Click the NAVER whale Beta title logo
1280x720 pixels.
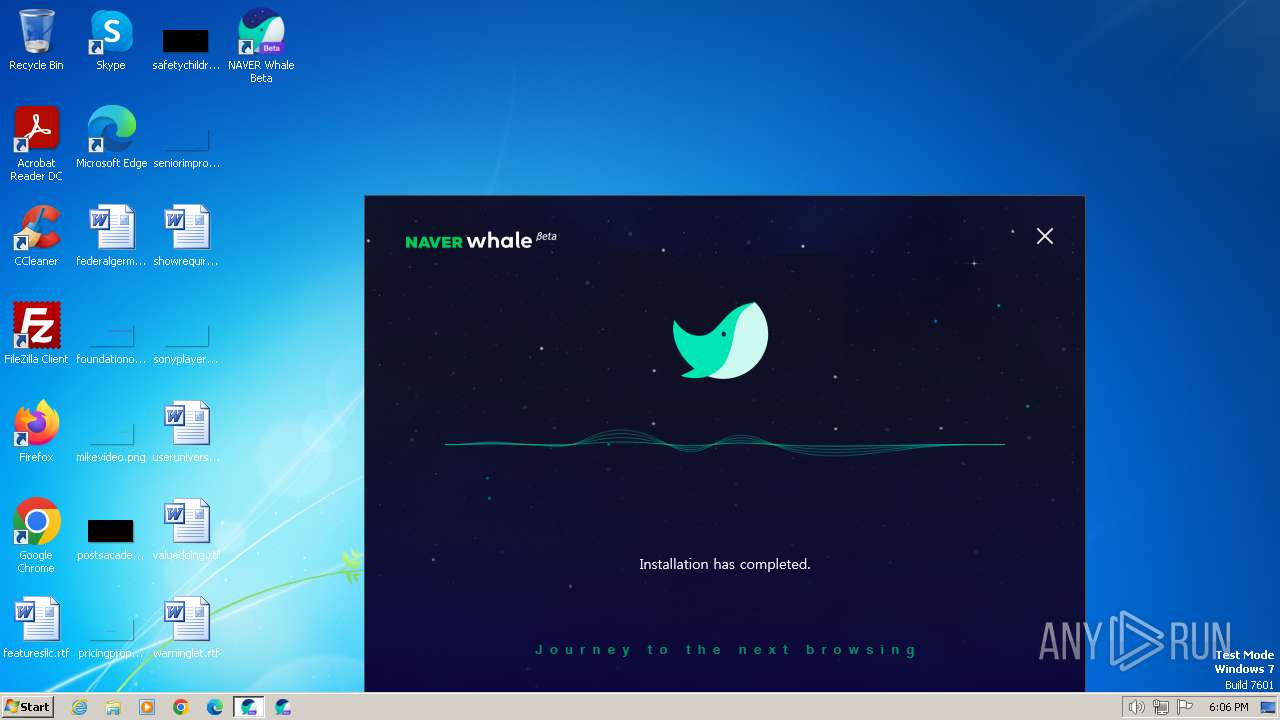pyautogui.click(x=481, y=239)
